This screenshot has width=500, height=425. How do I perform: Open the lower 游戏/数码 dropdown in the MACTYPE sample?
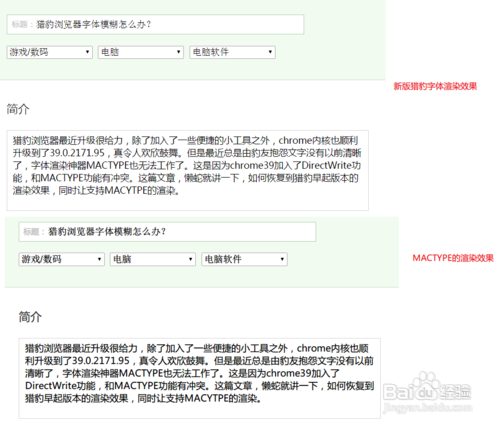pyautogui.click(x=62, y=259)
